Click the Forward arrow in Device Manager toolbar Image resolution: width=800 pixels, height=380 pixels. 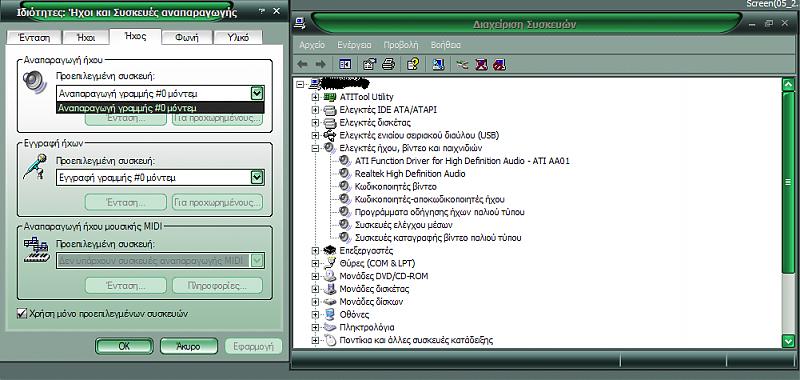coord(320,64)
